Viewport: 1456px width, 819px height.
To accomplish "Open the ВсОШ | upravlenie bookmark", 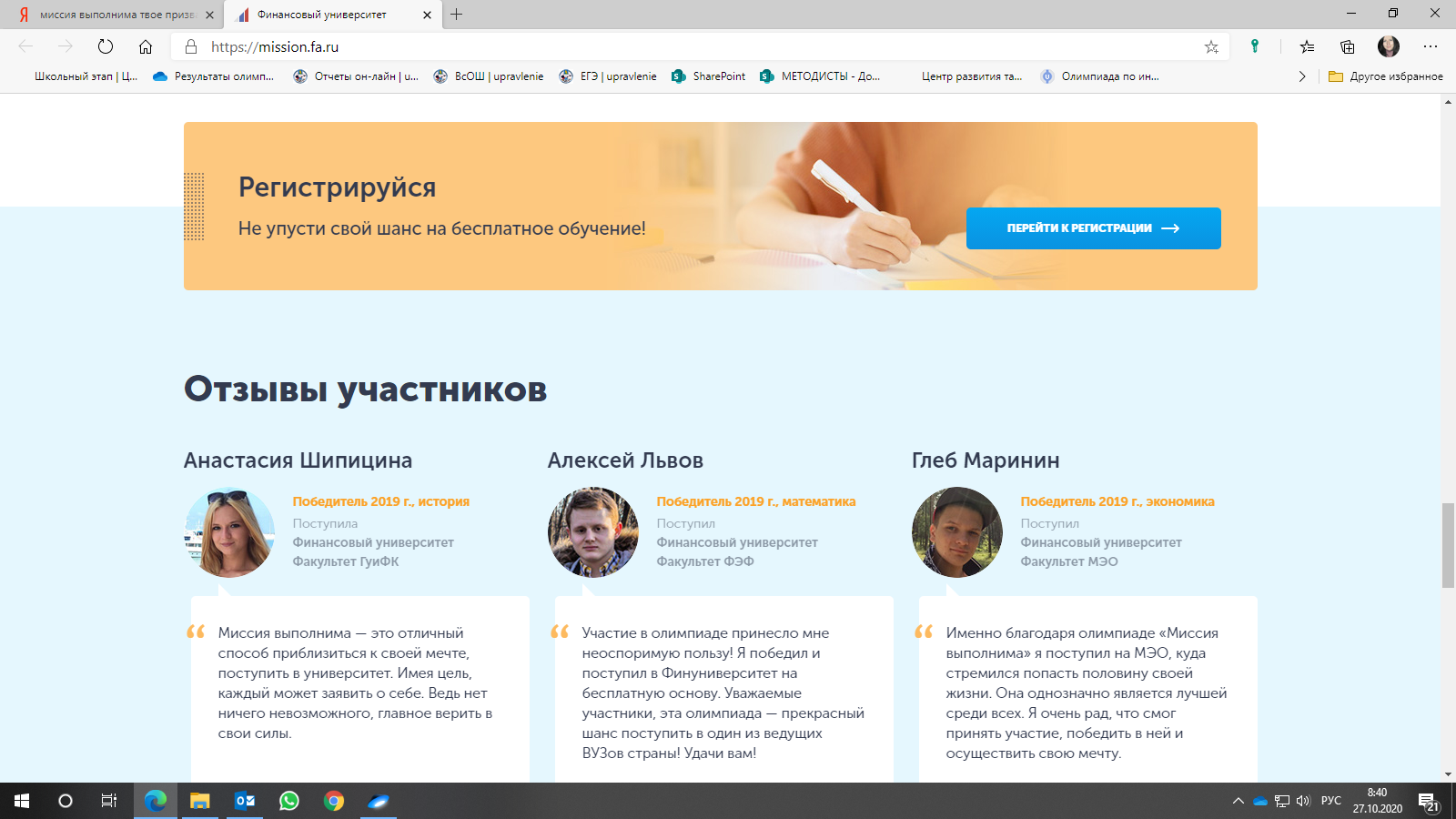I will click(x=489, y=76).
